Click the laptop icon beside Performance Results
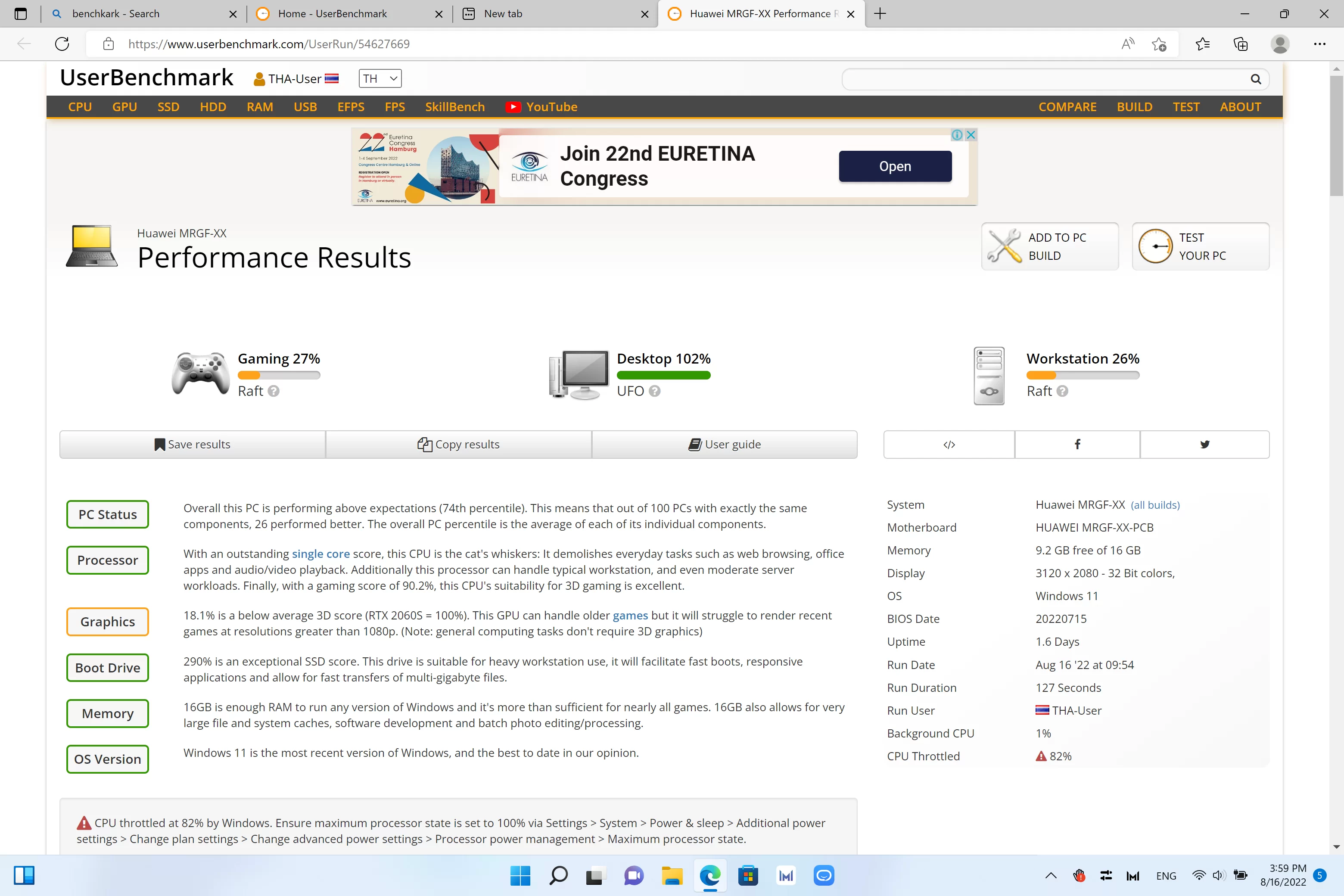This screenshot has height=896, width=1344. tap(91, 246)
